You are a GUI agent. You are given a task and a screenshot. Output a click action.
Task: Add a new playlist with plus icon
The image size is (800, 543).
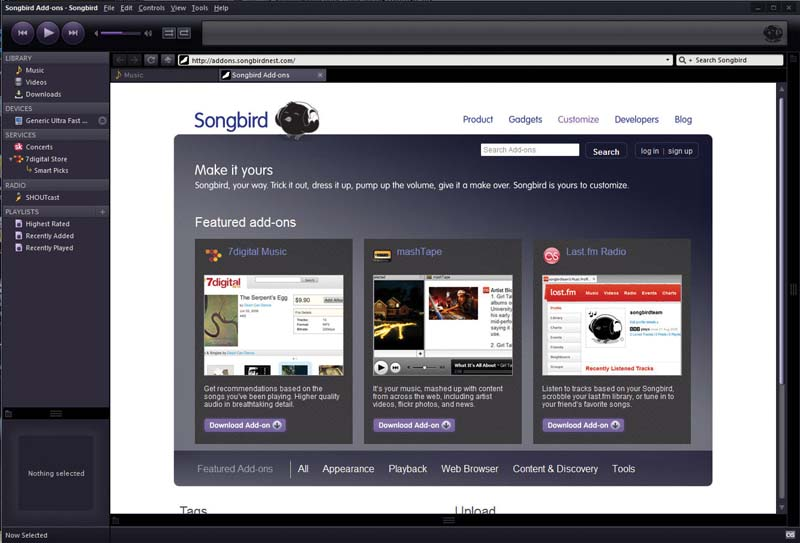coord(102,212)
